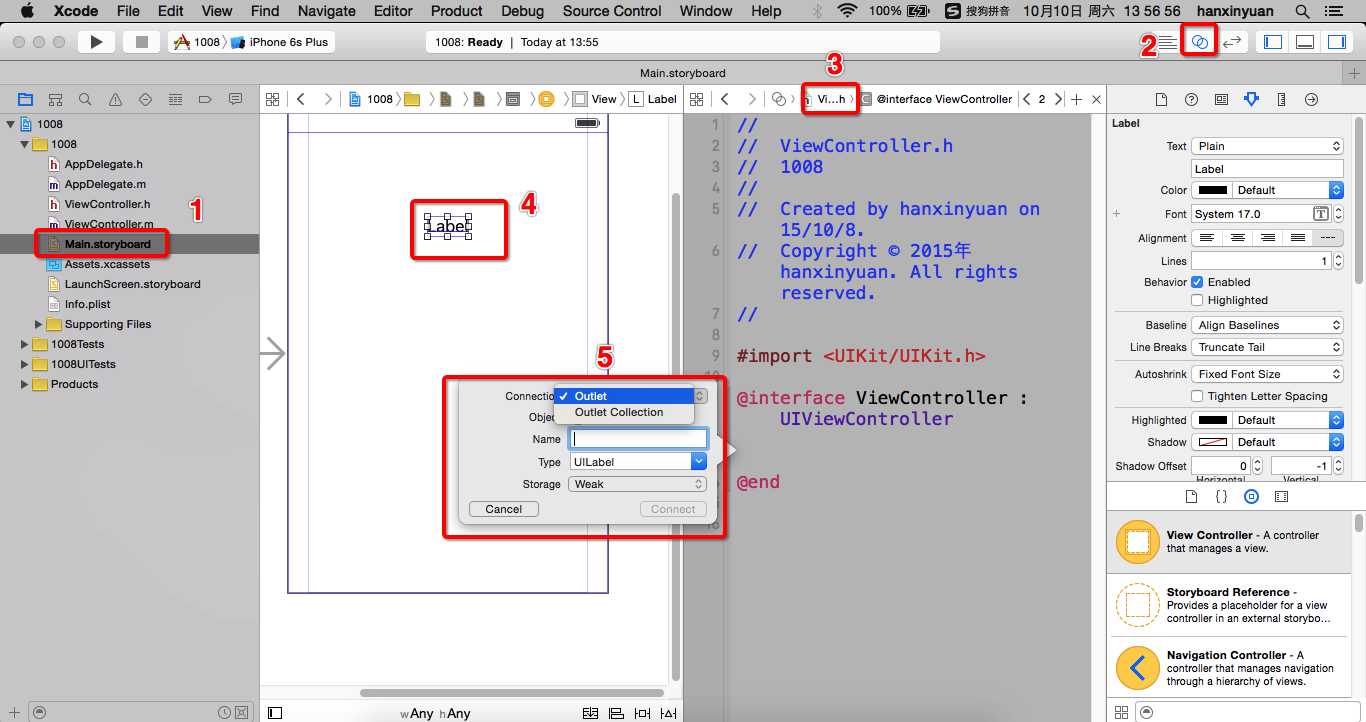
Task: Click the outlet Name text field
Action: click(638, 439)
